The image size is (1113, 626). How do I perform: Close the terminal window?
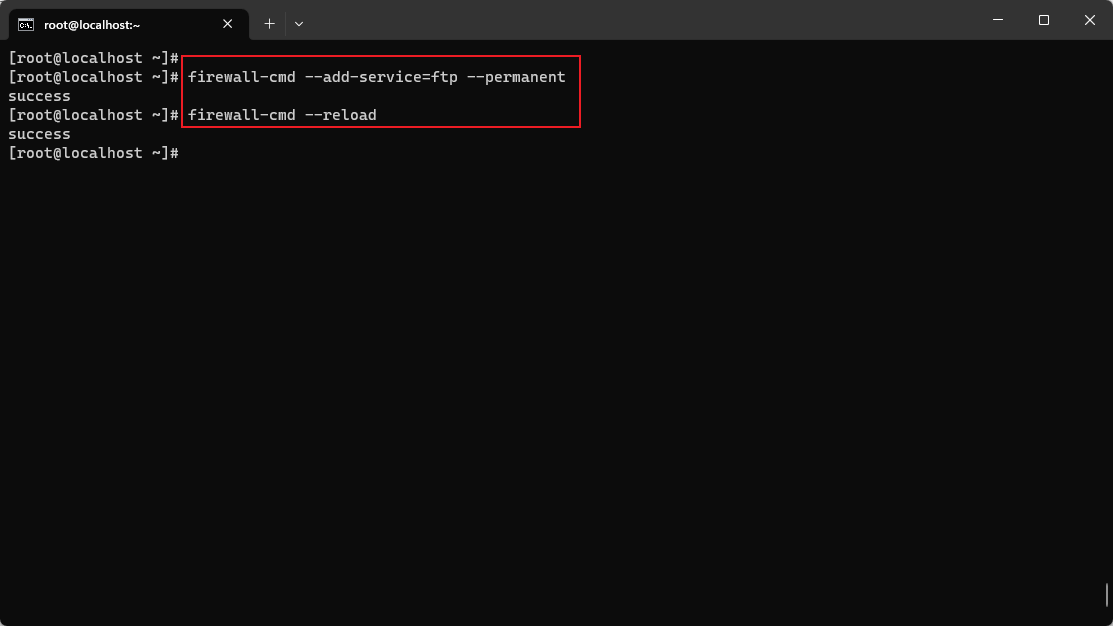click(1089, 20)
